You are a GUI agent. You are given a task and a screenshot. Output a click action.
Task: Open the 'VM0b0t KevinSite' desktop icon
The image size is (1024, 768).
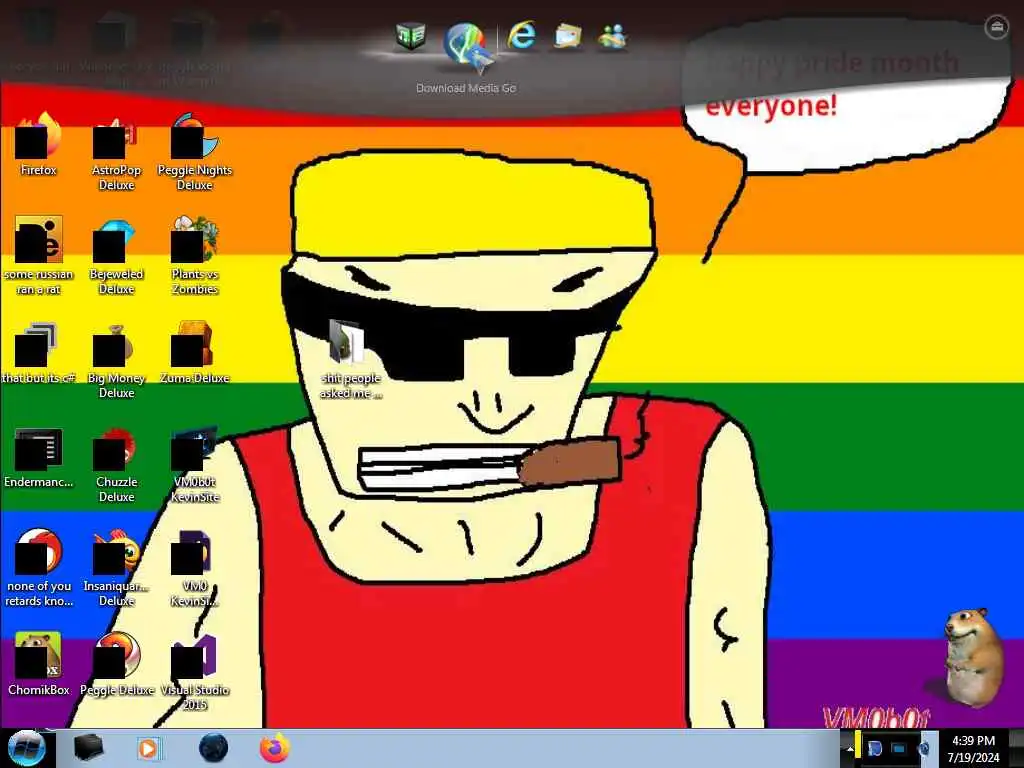(x=195, y=464)
